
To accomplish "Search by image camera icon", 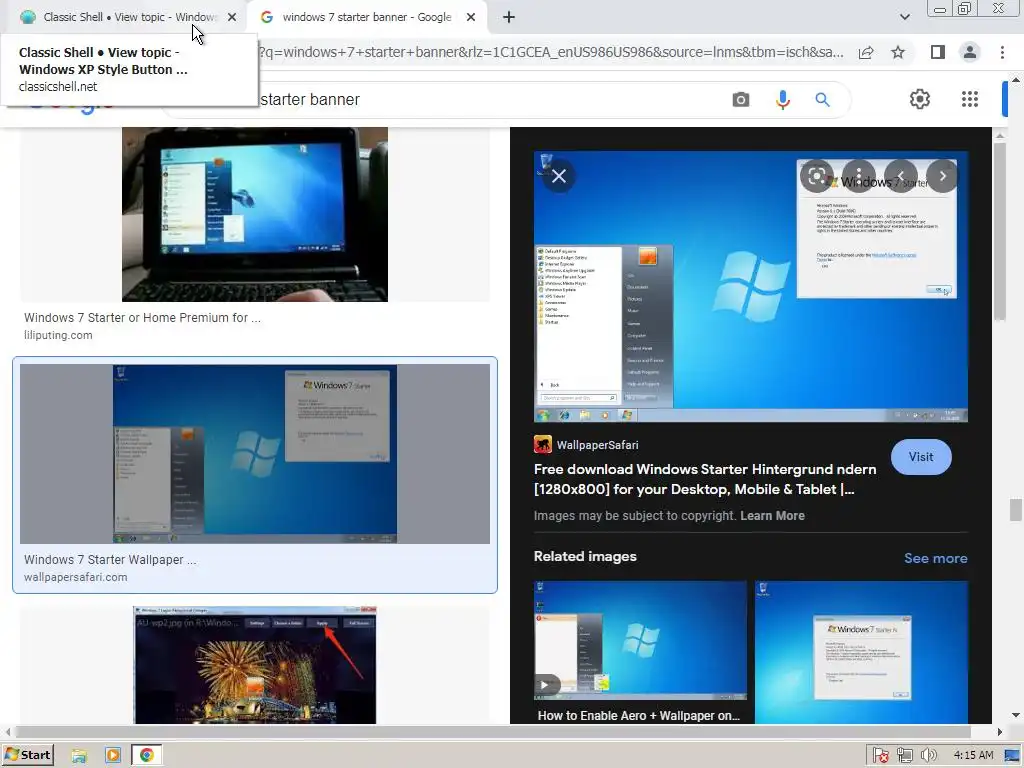I will pyautogui.click(x=741, y=99).
